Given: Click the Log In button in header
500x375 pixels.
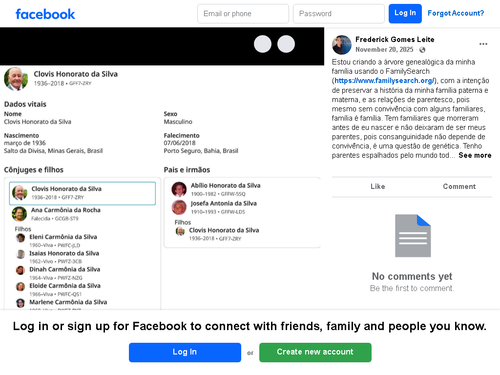Looking at the screenshot, I should point(405,13).
